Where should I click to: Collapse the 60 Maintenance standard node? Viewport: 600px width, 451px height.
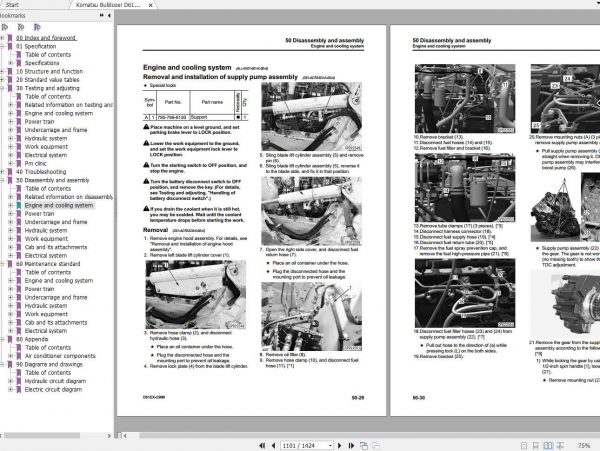pos(2,264)
